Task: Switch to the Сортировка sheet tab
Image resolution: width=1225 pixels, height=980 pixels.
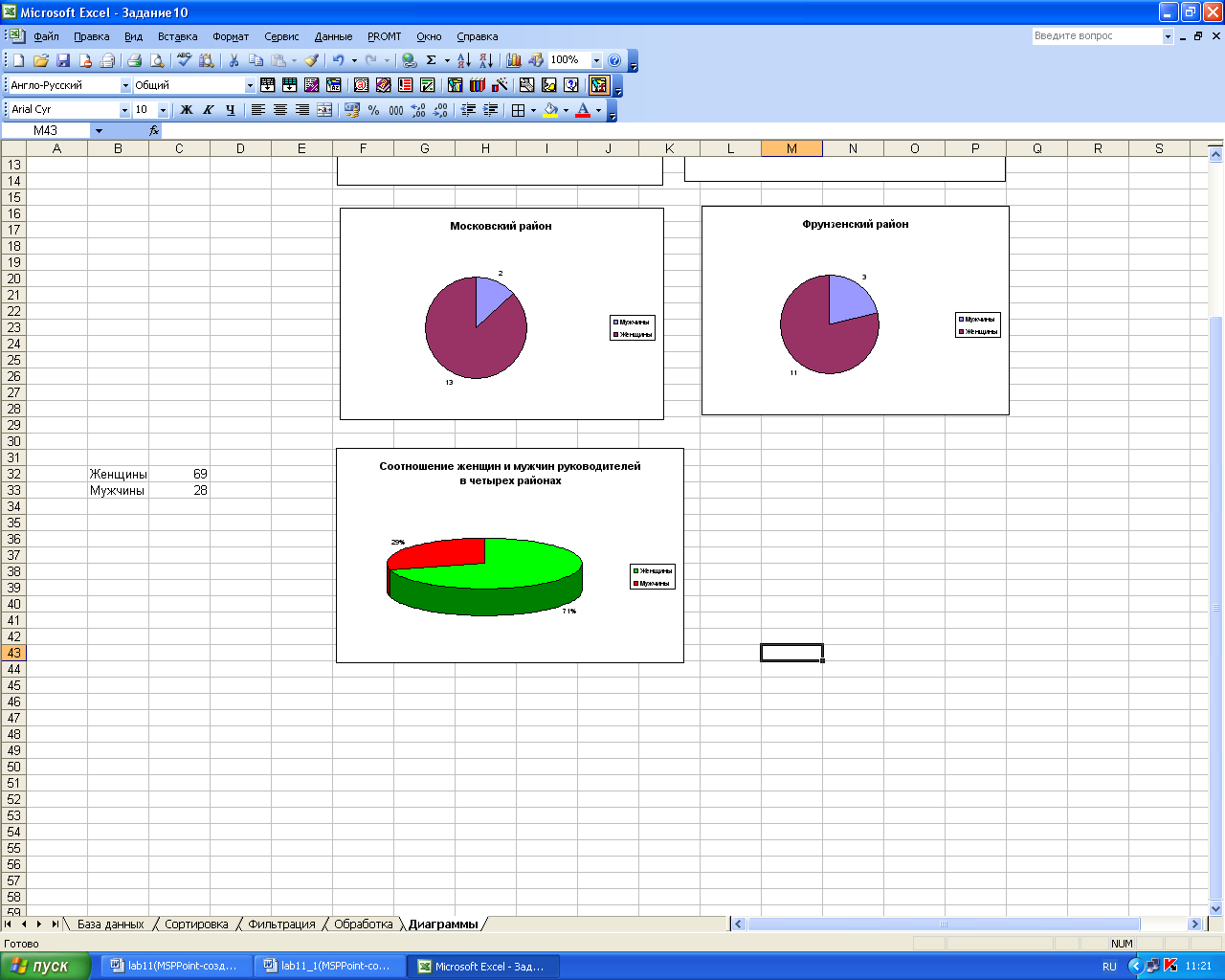Action: tap(196, 924)
